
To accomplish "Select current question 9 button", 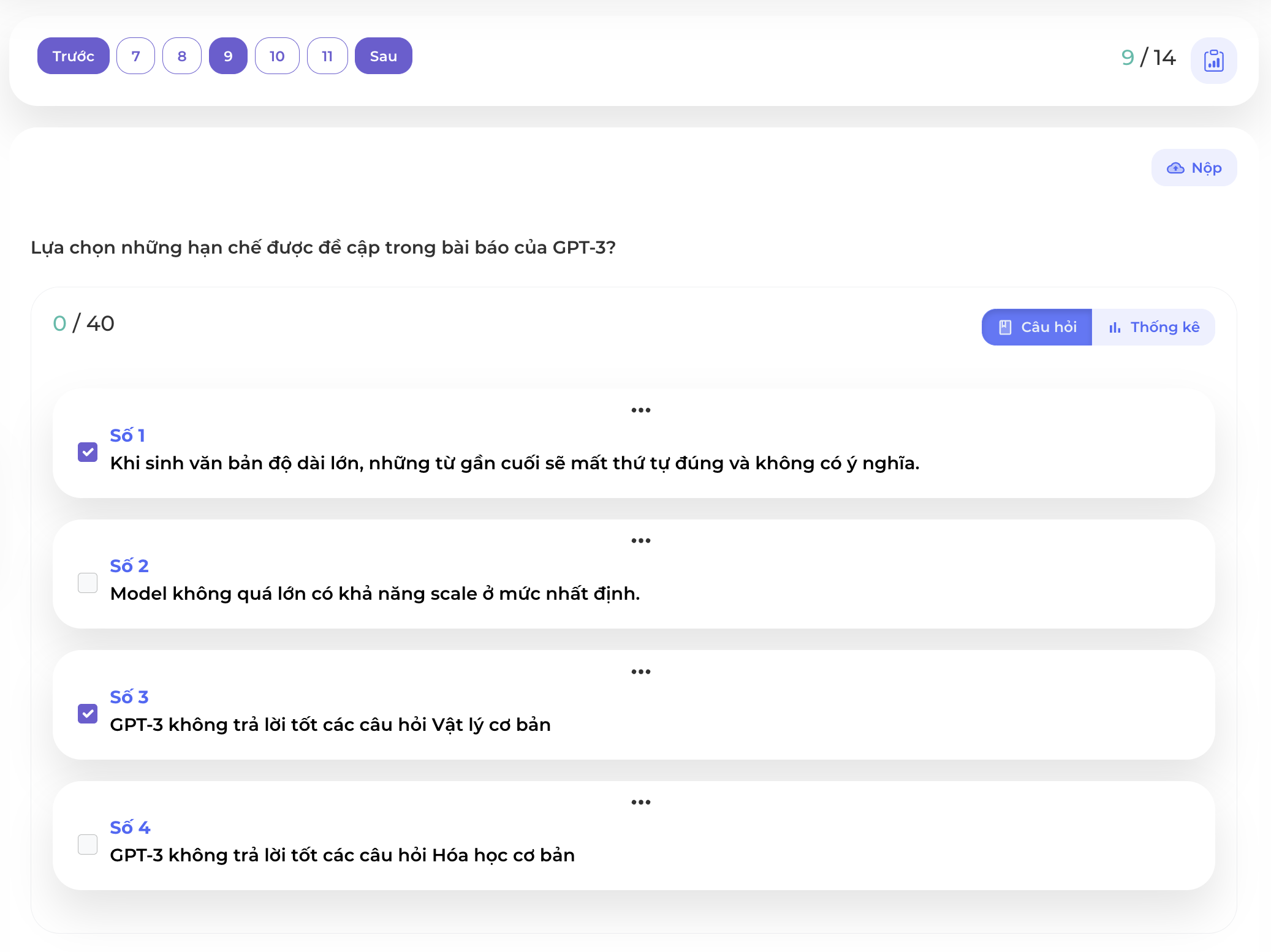I will tap(228, 56).
